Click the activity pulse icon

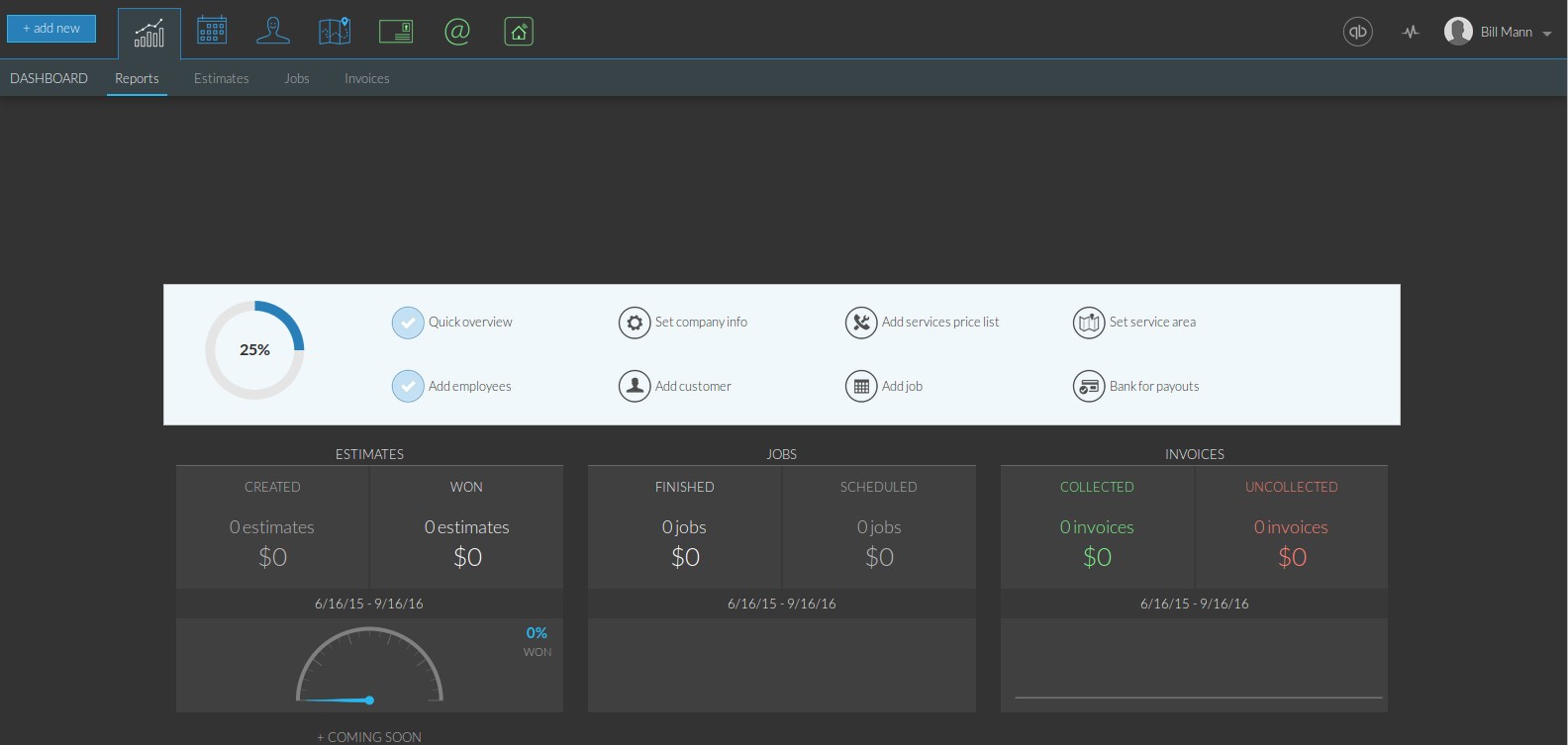(x=1411, y=32)
